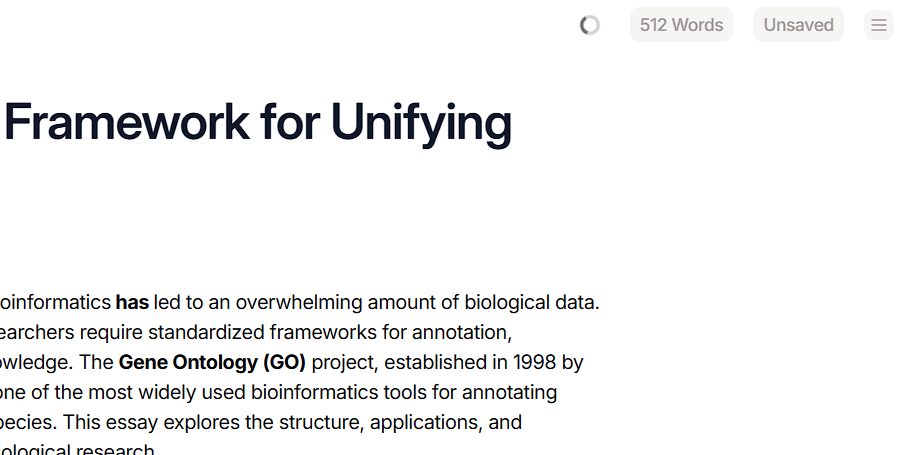Click on 'bioinformatics tools' in the paragraph

tap(354, 392)
